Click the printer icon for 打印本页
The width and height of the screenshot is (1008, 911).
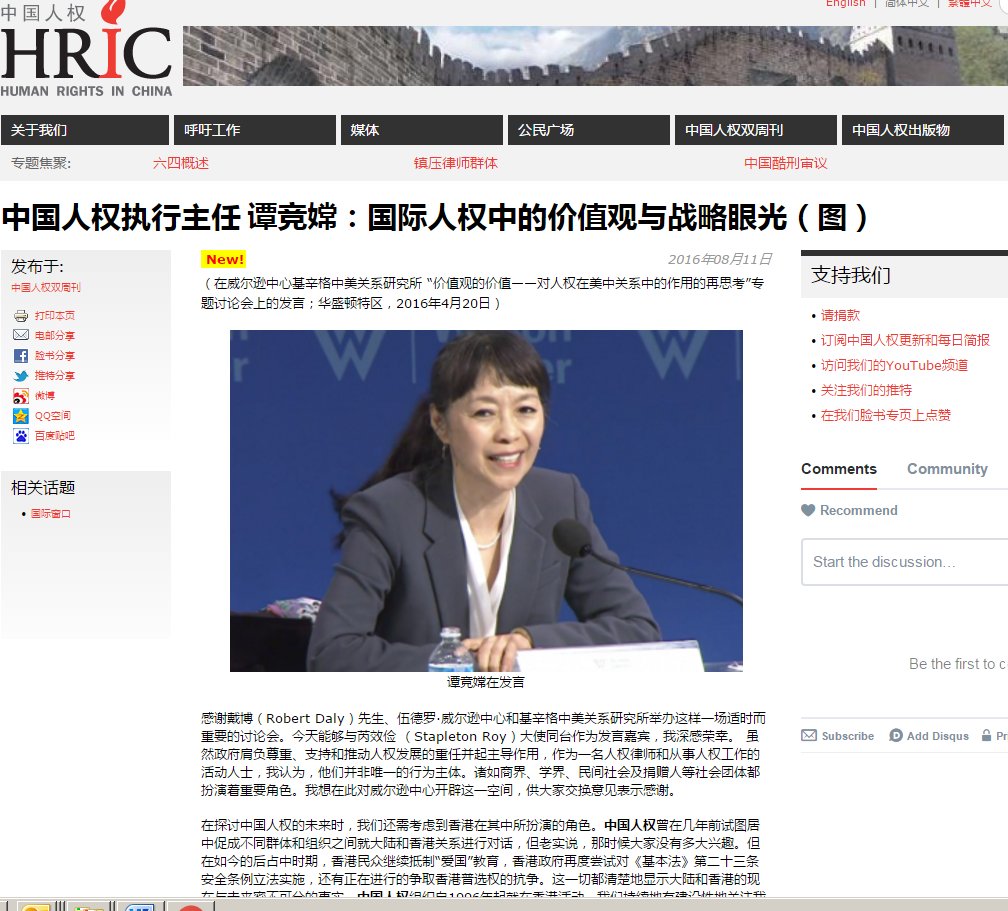(21, 316)
